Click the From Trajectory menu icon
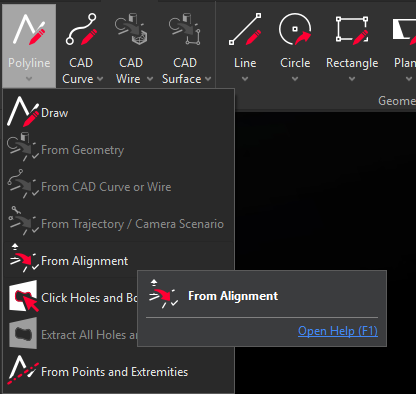416x394 pixels. 23,221
